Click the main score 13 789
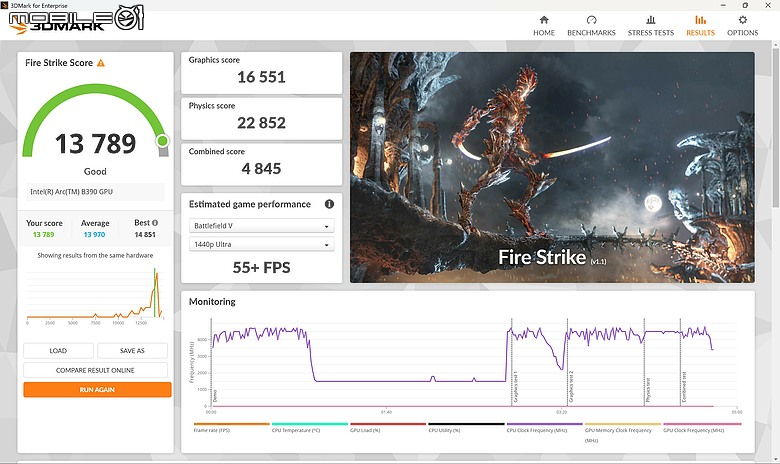 tap(95, 144)
